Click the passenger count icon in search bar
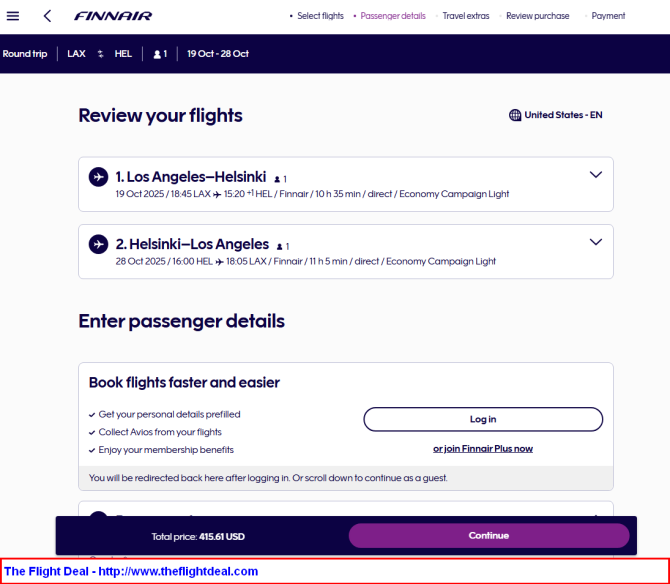This screenshot has height=584, width=670. (157, 54)
